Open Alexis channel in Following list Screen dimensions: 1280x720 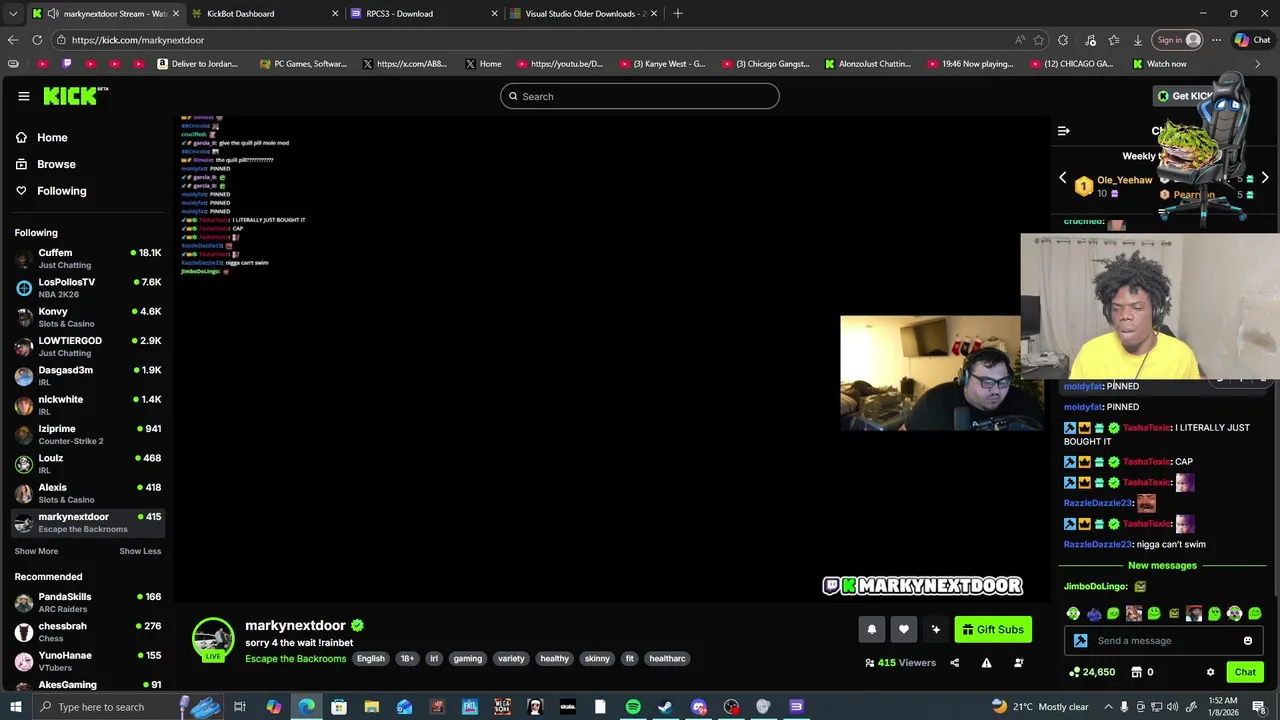pos(88,493)
